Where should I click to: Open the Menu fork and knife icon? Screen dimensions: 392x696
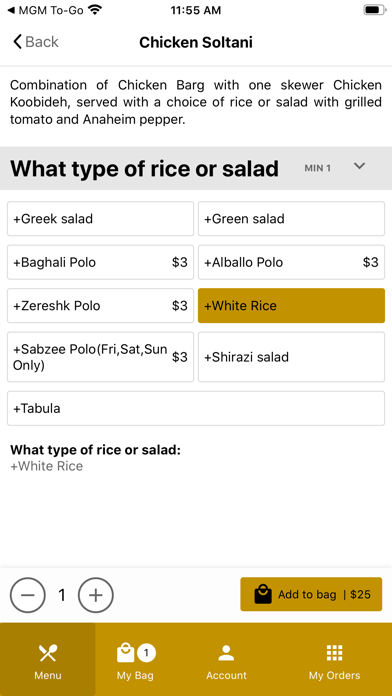[48, 653]
